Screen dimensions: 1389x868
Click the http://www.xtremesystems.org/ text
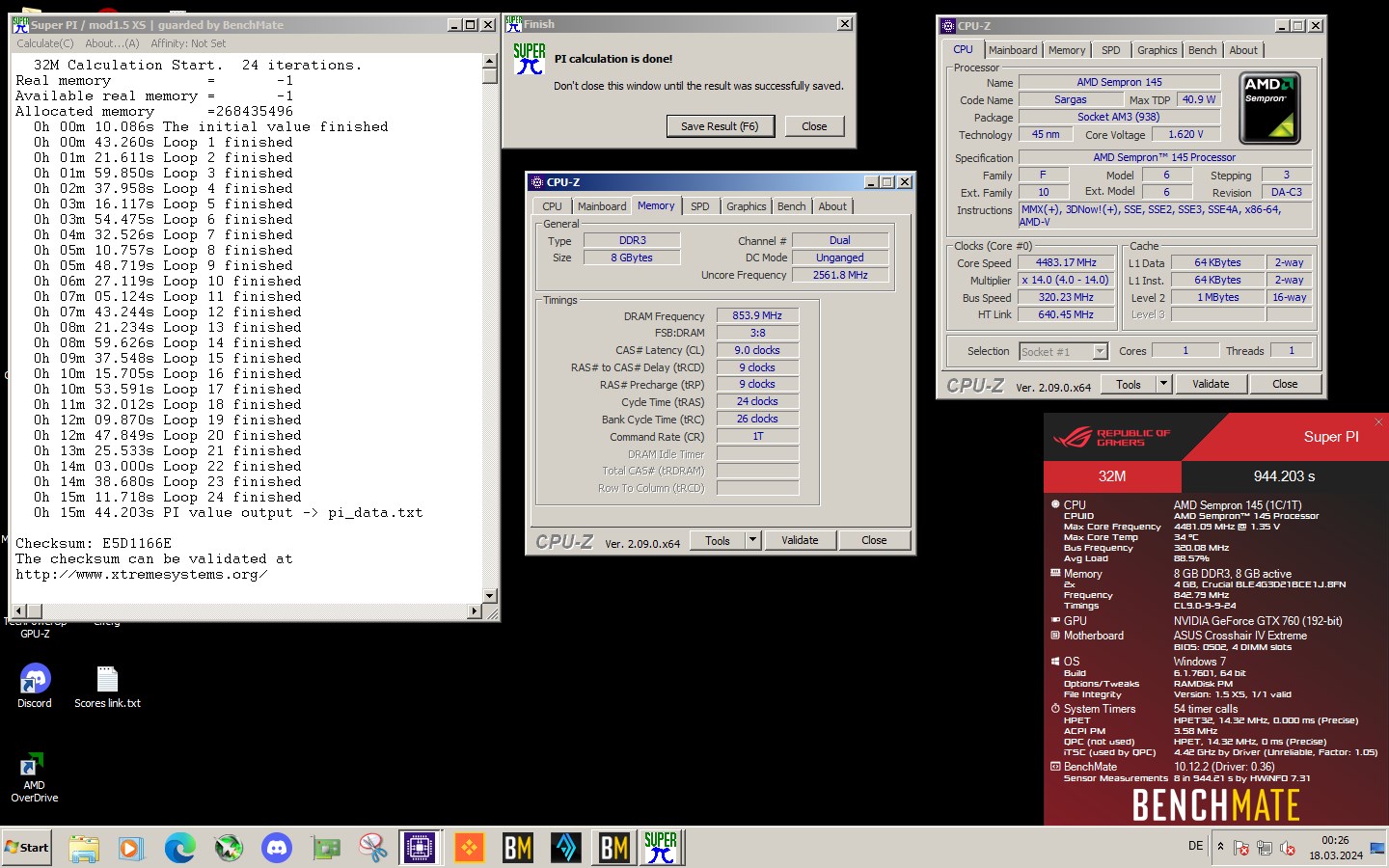[141, 575]
